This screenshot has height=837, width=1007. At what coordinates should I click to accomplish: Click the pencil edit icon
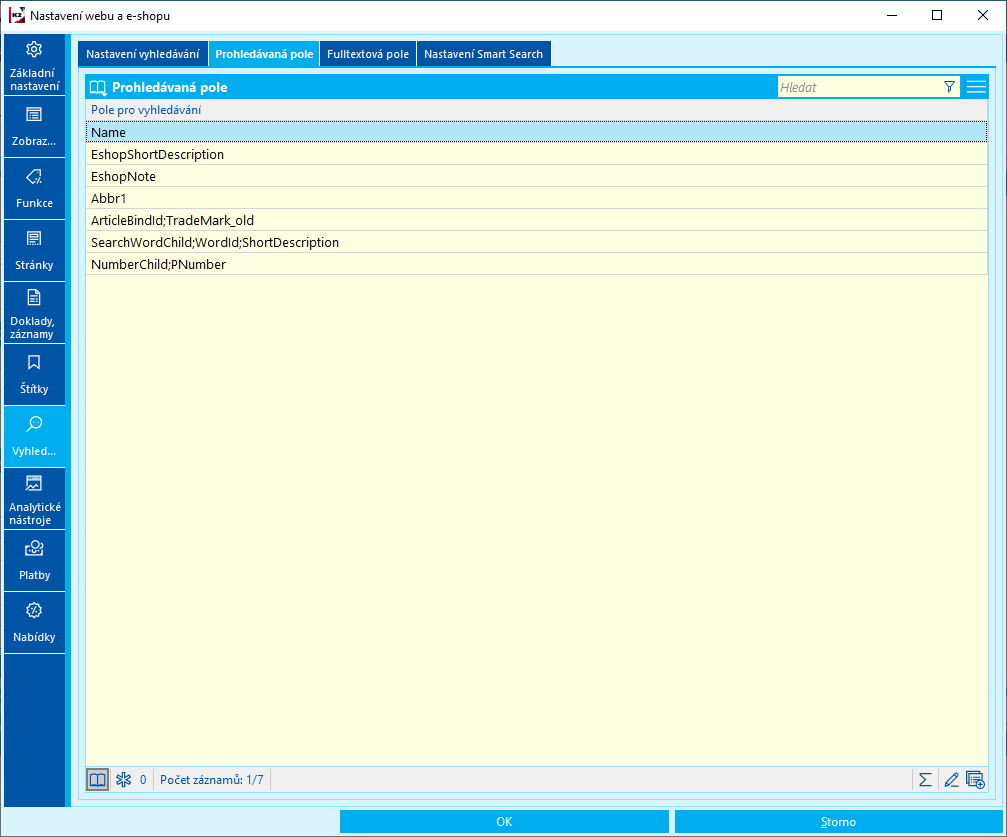point(951,780)
